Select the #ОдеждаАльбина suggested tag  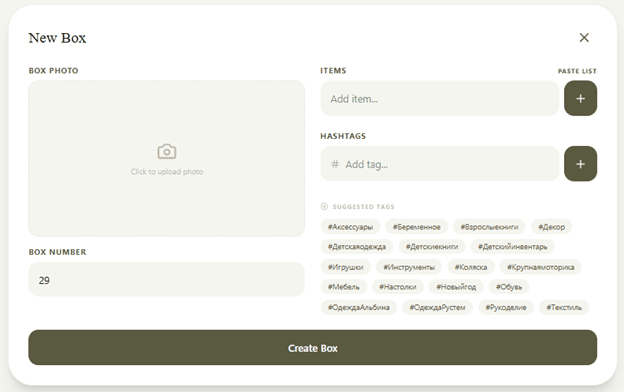coord(359,307)
